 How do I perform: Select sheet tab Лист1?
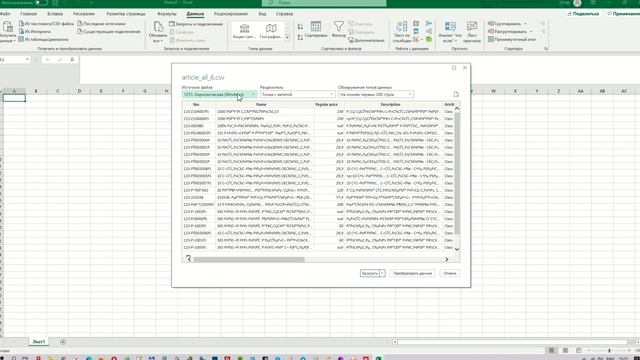39,342
